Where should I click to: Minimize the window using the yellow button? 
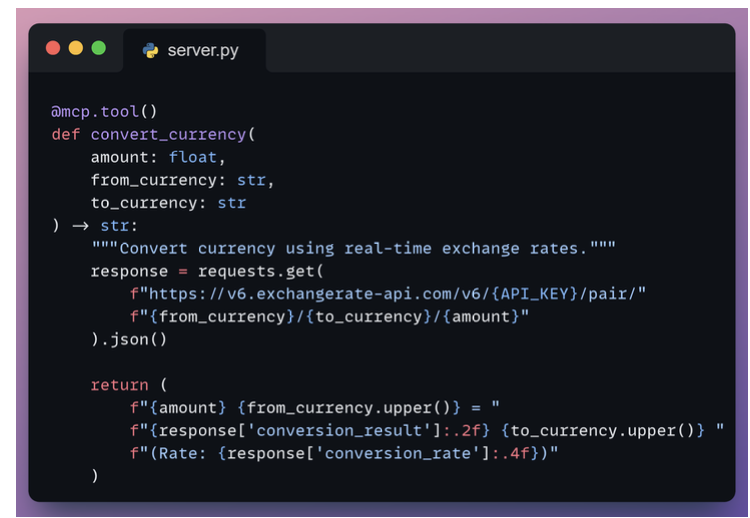coord(76,48)
